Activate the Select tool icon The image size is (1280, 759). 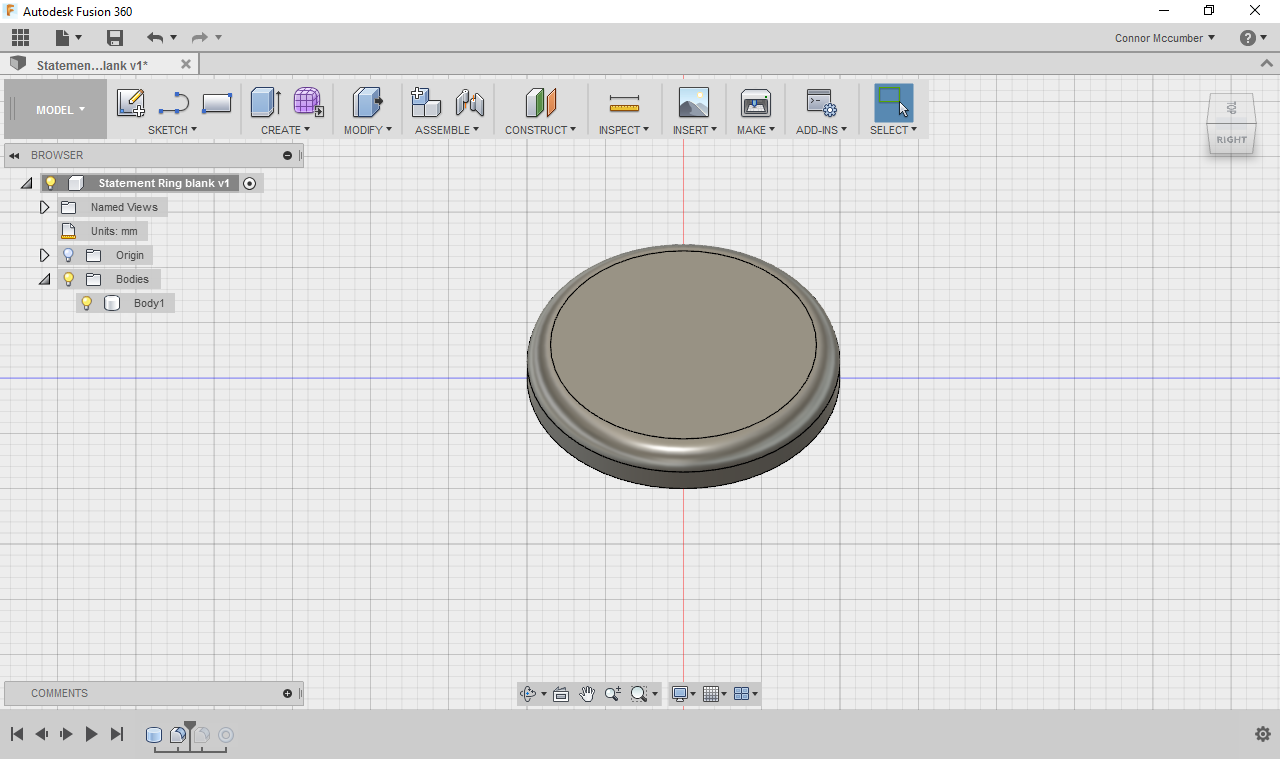[x=893, y=103]
